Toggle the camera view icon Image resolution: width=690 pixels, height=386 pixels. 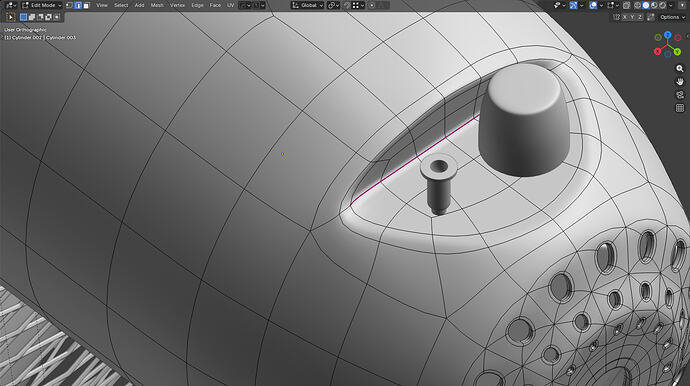680,95
